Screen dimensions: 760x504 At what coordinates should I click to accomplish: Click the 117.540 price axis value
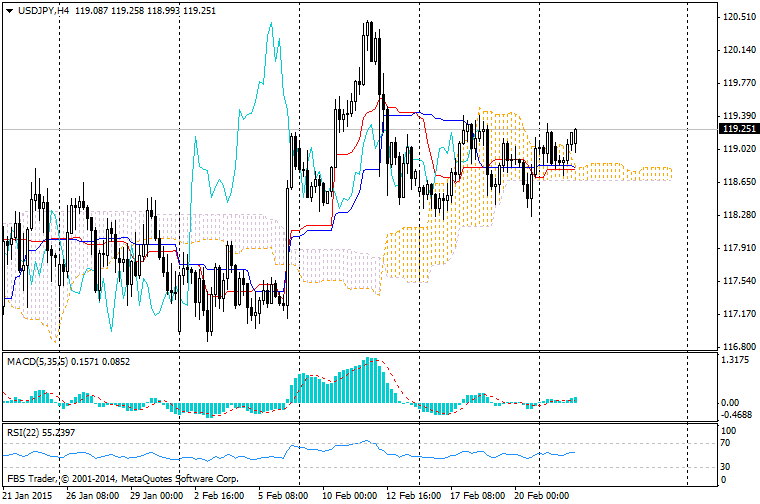pos(739,281)
